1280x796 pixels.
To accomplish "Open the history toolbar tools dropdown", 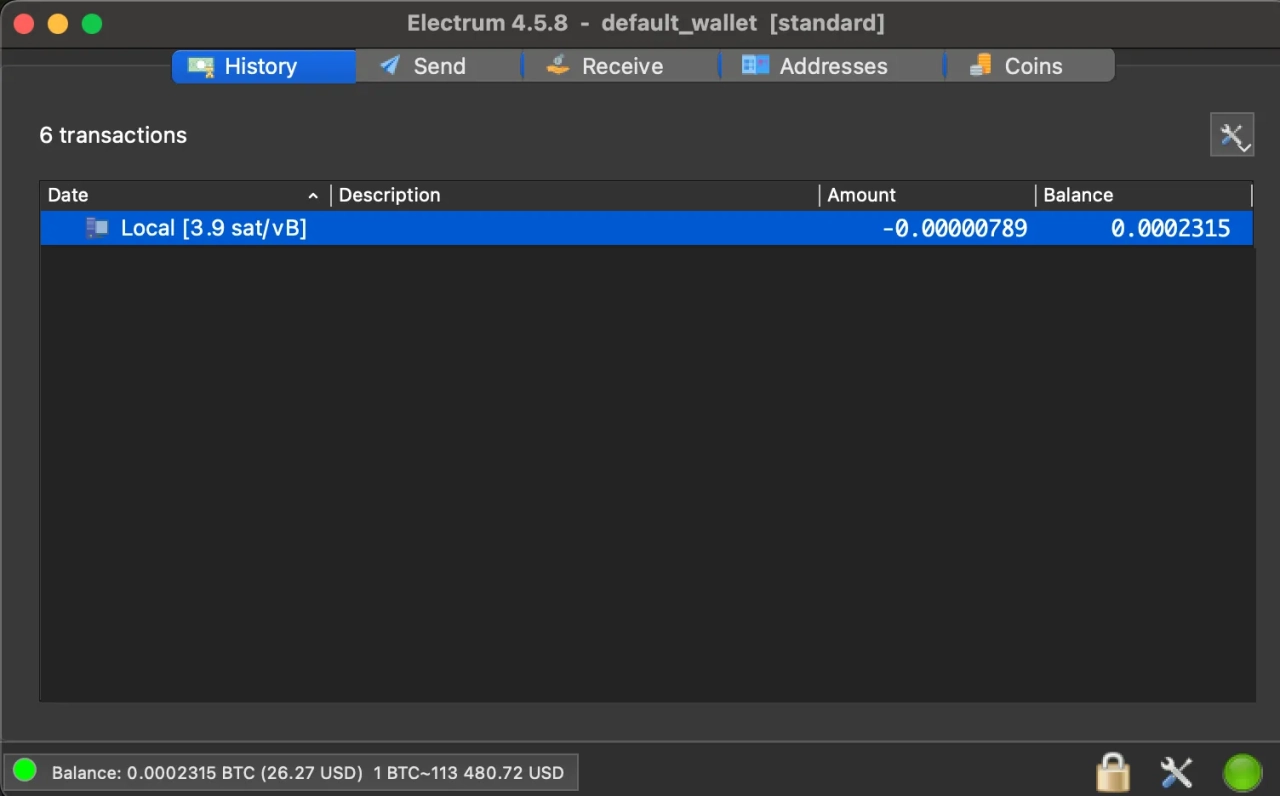I will pyautogui.click(x=1232, y=135).
